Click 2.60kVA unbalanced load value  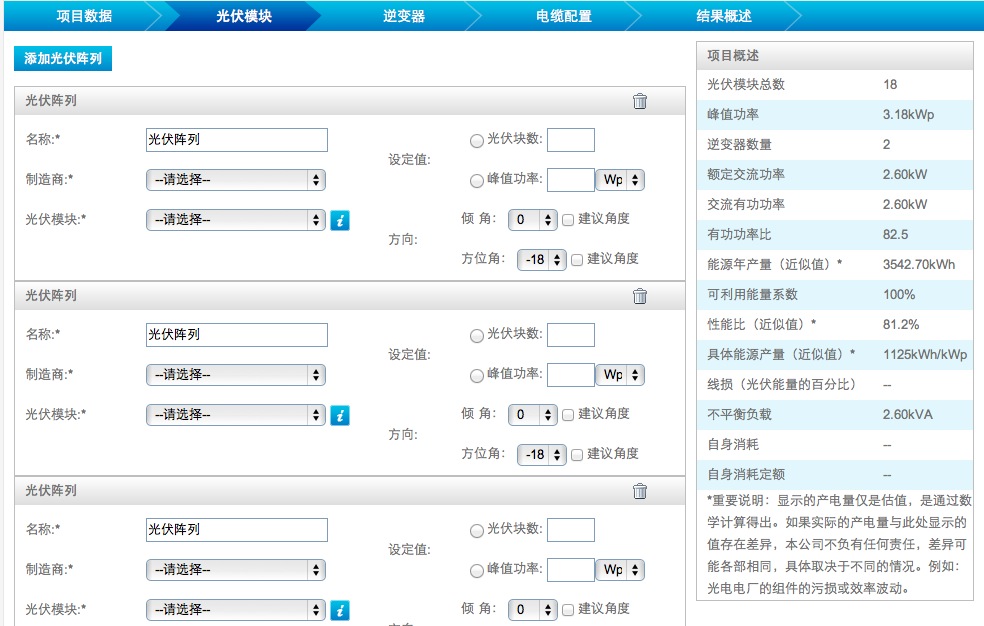point(907,415)
